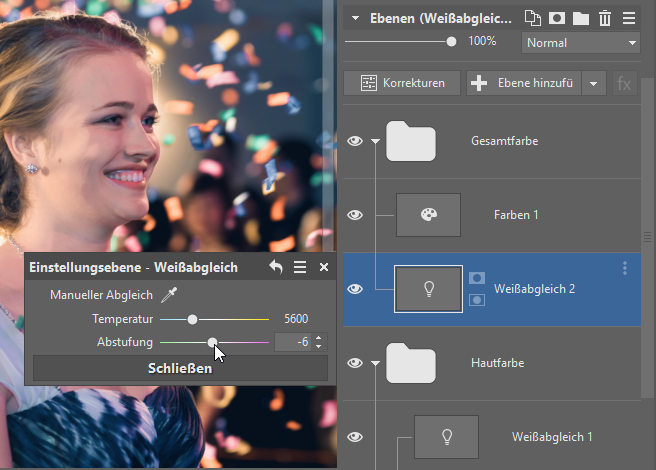
Task: Collapse the Ebenen panel with the header triangle
Action: [355, 18]
